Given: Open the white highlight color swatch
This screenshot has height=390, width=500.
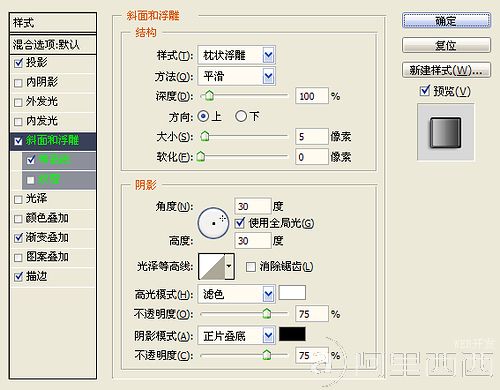Looking at the screenshot, I should pyautogui.click(x=292, y=293).
